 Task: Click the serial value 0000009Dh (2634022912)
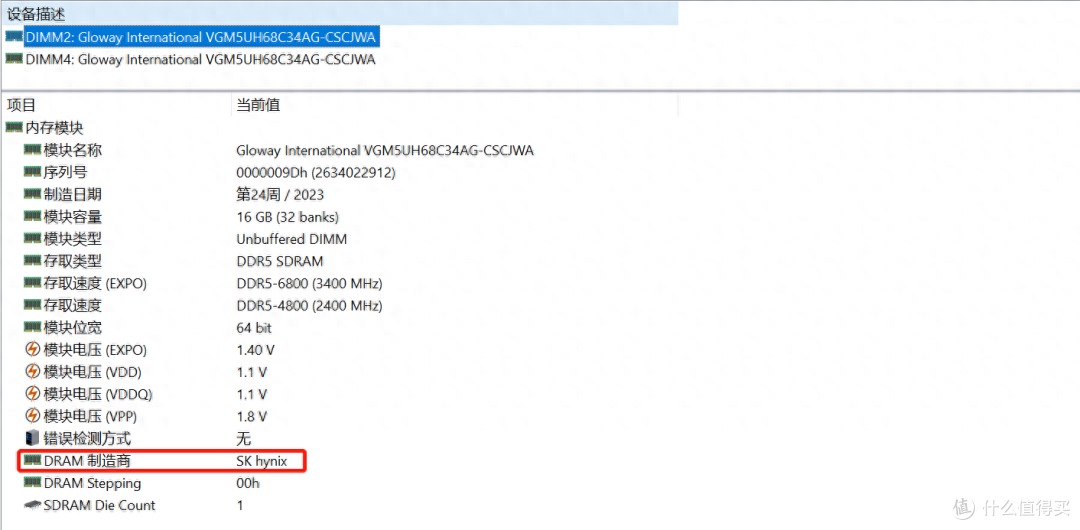tap(316, 172)
